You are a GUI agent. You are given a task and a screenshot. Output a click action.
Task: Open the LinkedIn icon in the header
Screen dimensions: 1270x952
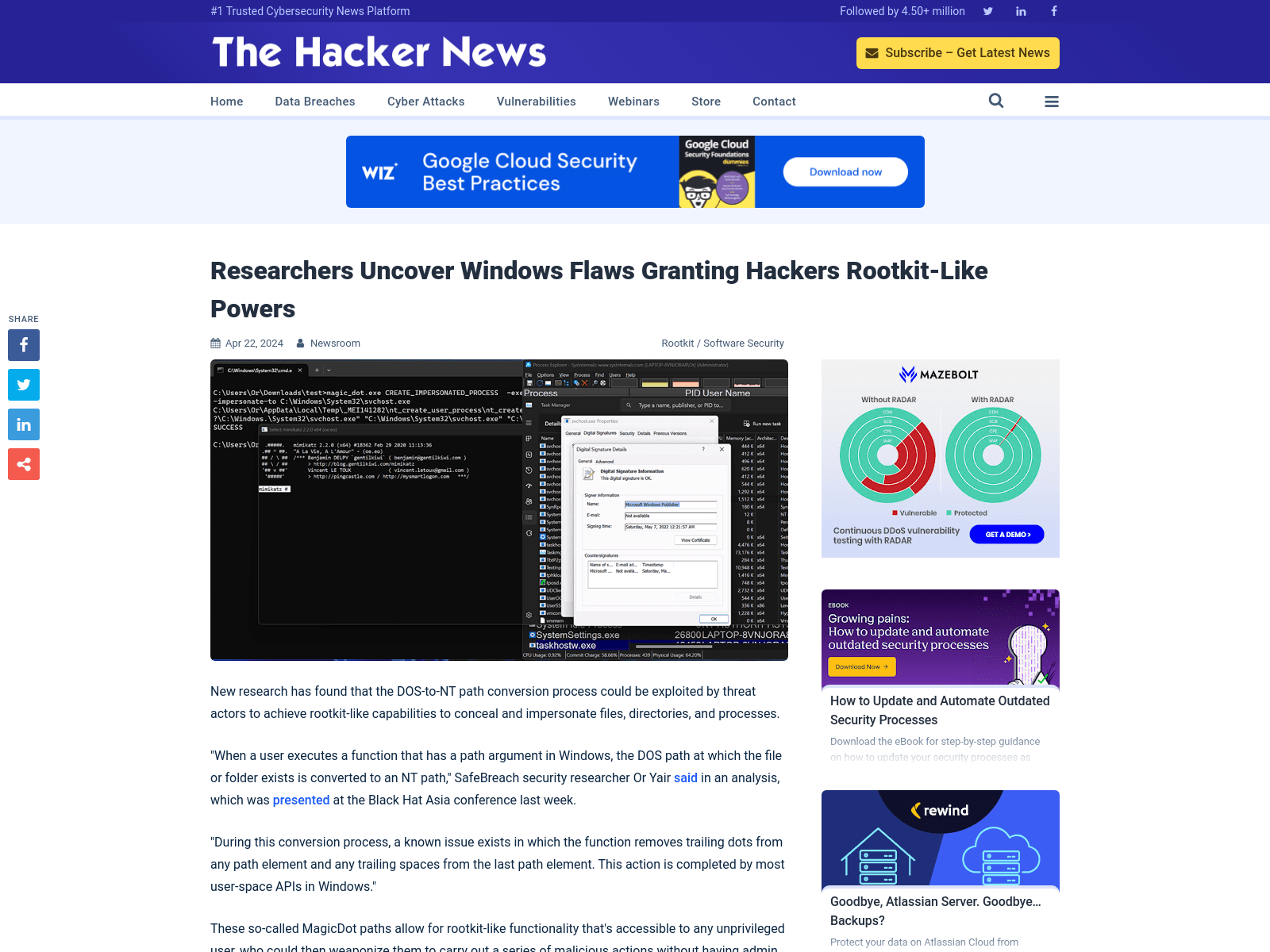click(x=1021, y=11)
